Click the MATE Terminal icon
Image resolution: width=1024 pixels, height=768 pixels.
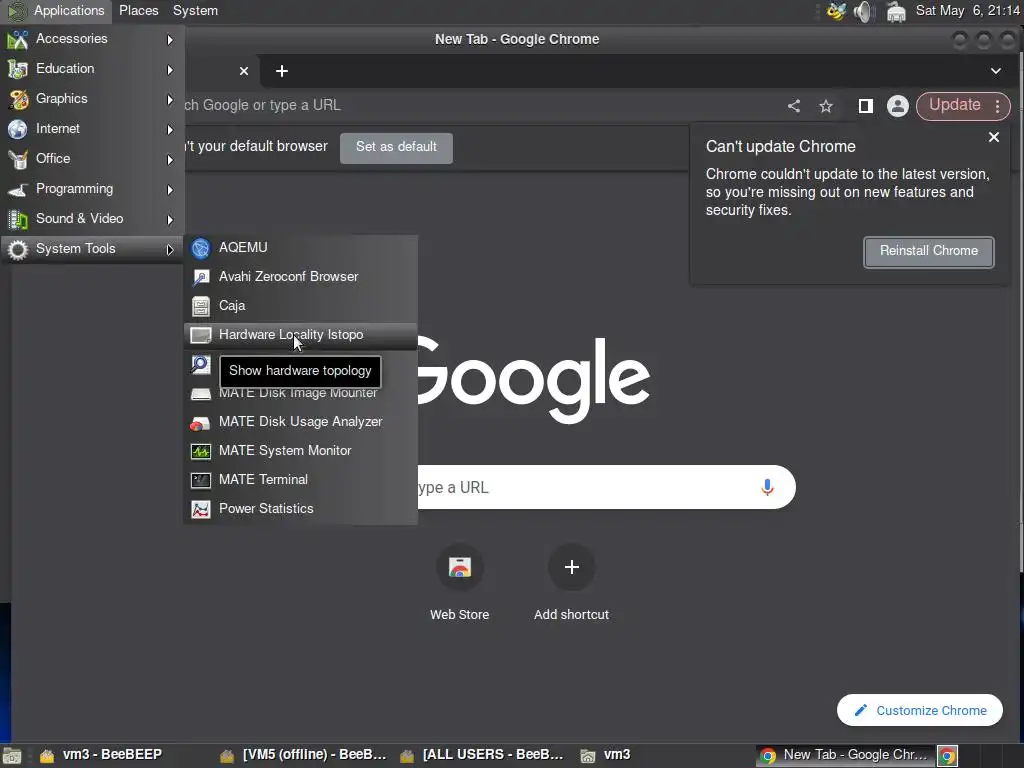(x=200, y=480)
